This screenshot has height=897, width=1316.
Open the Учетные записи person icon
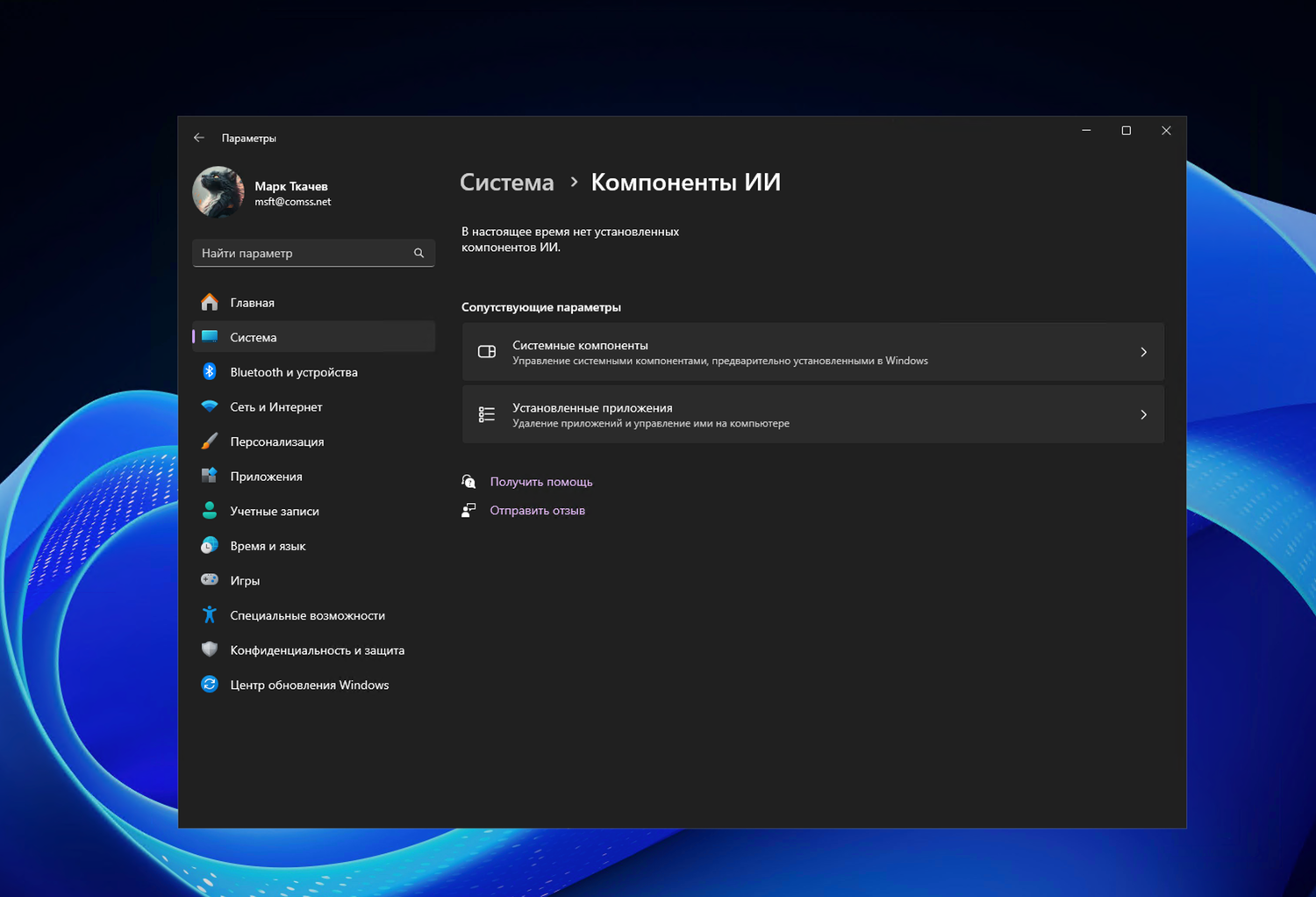[x=209, y=510]
